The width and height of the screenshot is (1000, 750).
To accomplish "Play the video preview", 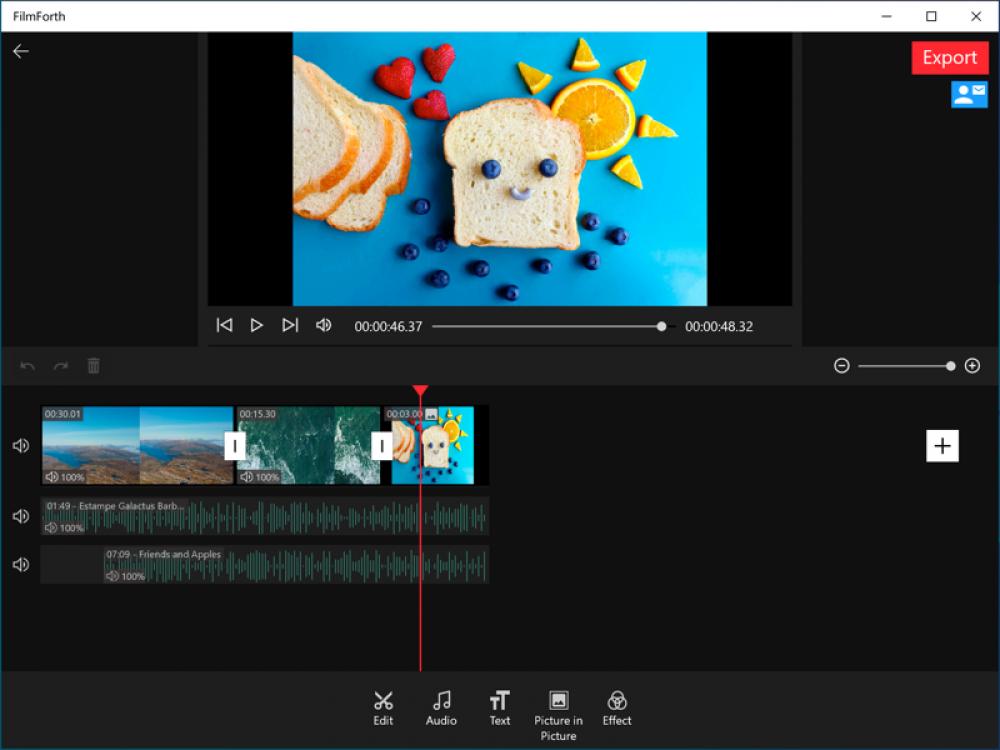I will pyautogui.click(x=257, y=324).
